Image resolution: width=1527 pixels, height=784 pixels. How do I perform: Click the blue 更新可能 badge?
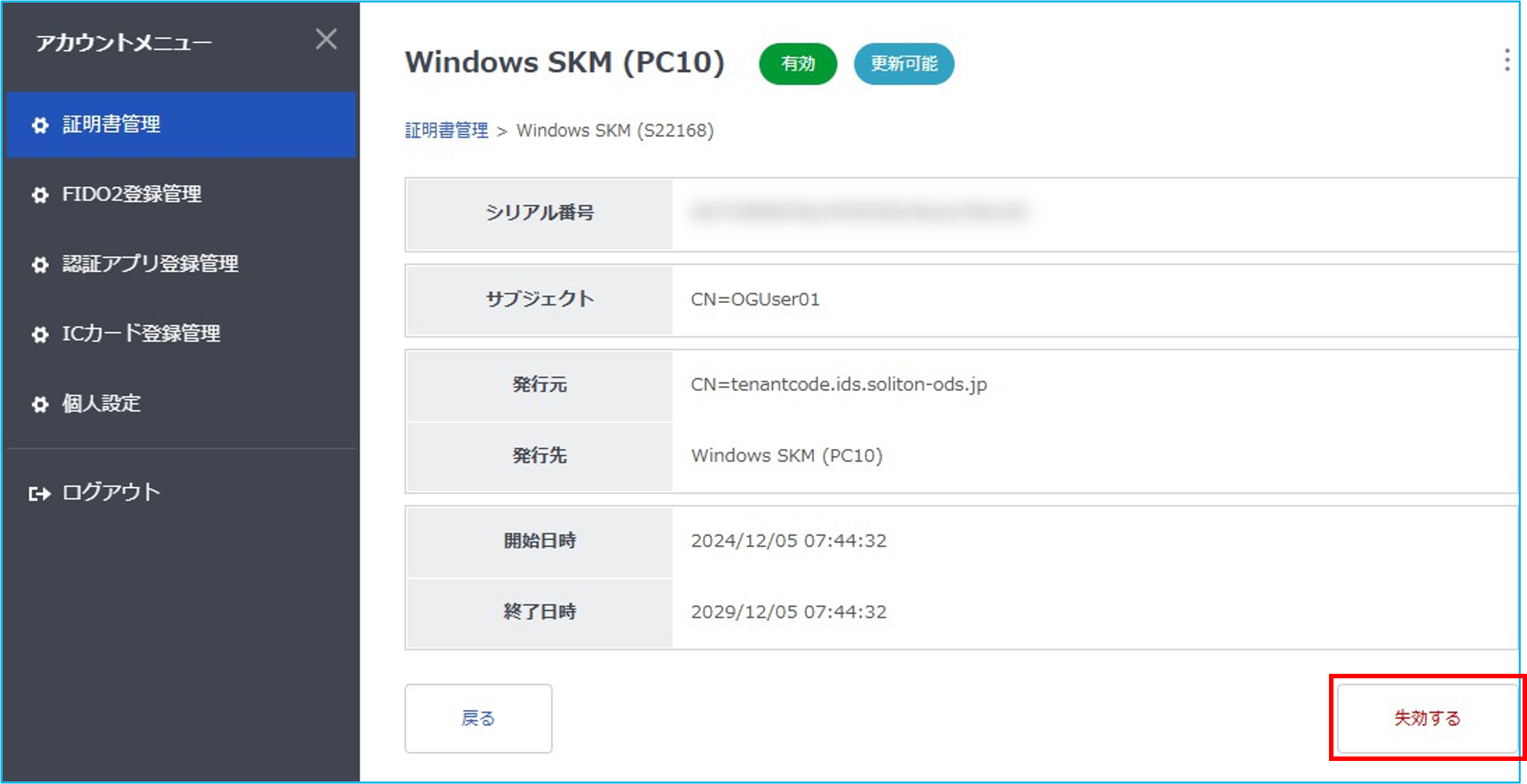pyautogui.click(x=904, y=63)
